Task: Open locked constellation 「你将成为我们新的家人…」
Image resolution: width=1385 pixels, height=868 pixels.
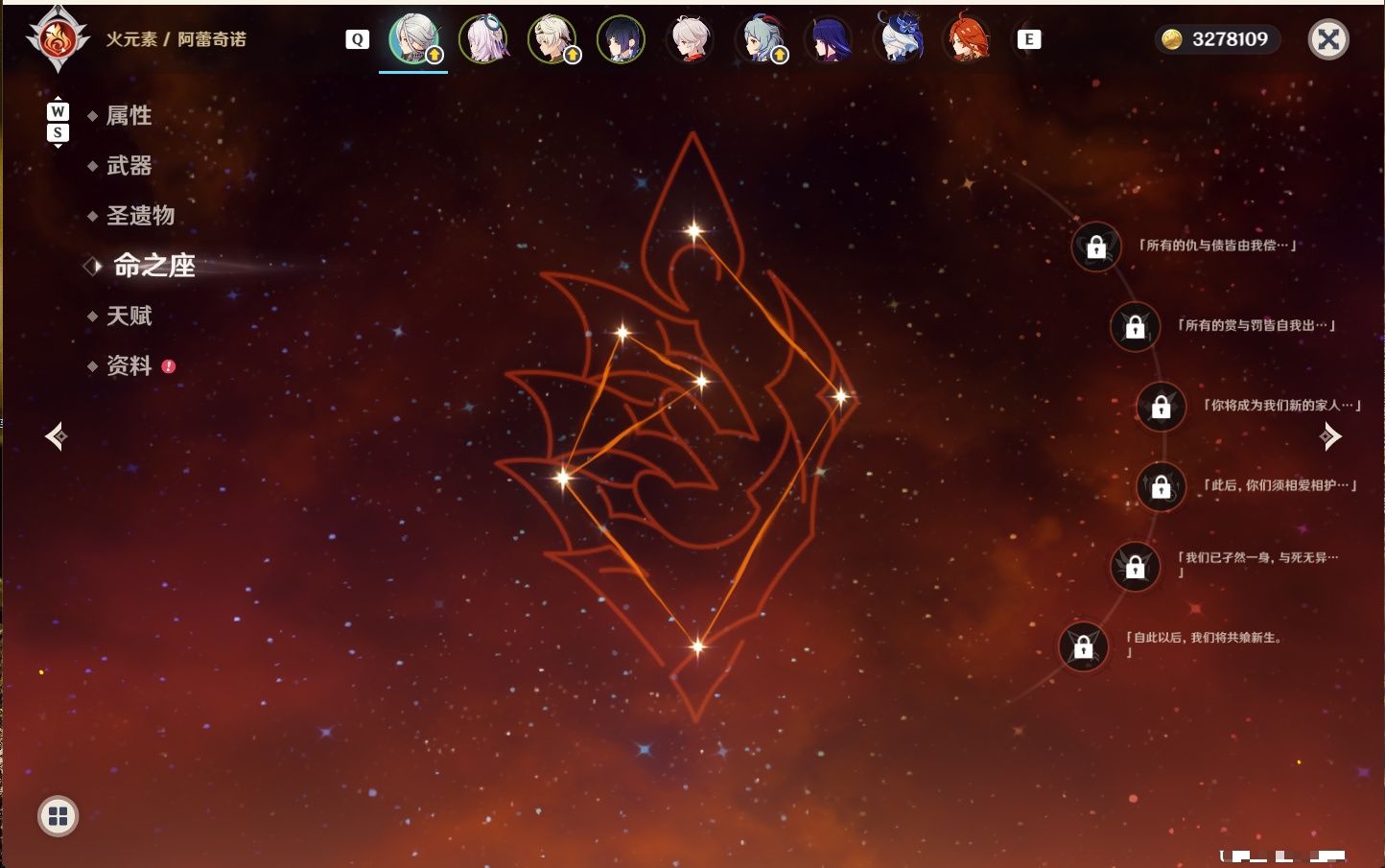Action: pyautogui.click(x=1161, y=406)
